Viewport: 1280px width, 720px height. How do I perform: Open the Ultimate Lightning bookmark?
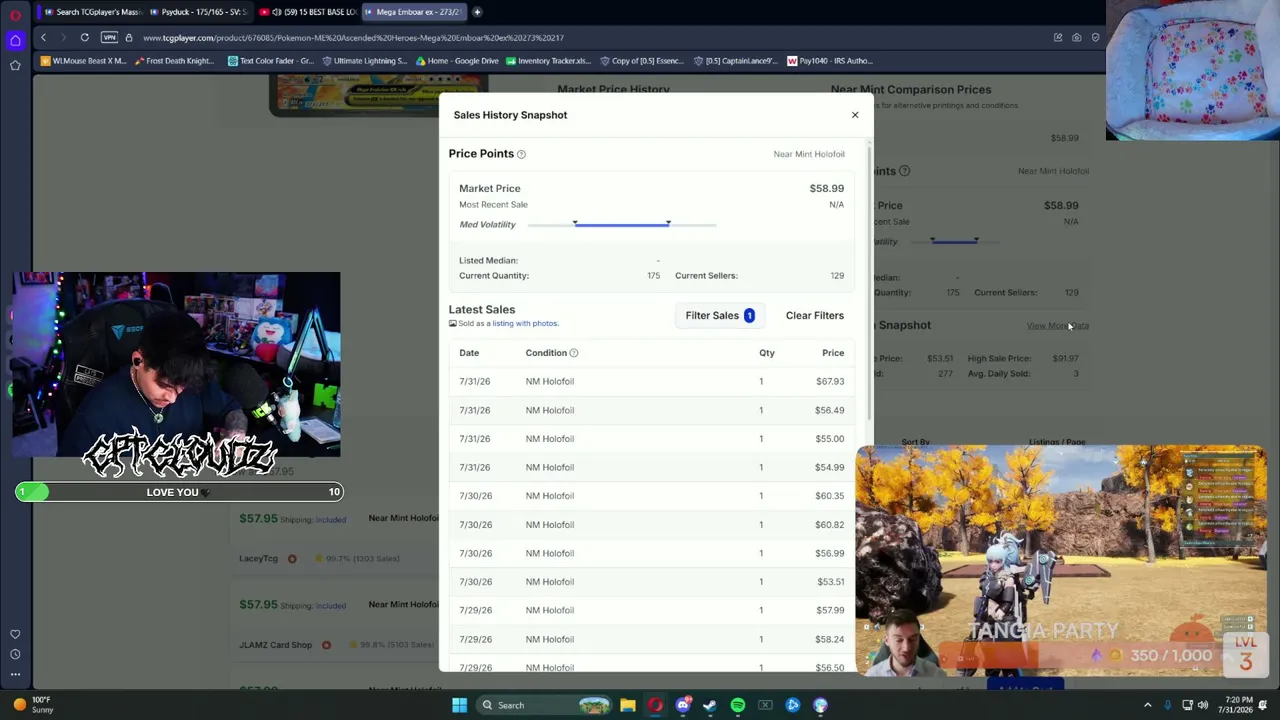coord(364,61)
